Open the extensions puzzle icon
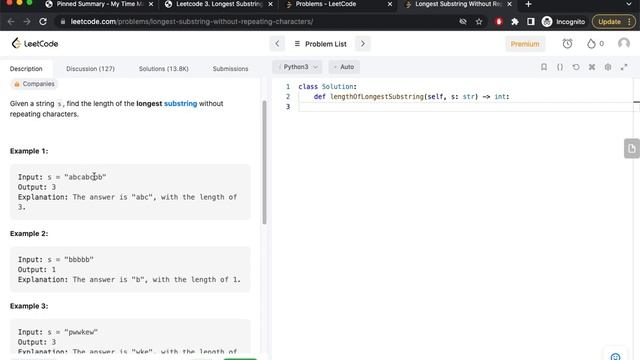The height and width of the screenshot is (360, 640). 515,22
